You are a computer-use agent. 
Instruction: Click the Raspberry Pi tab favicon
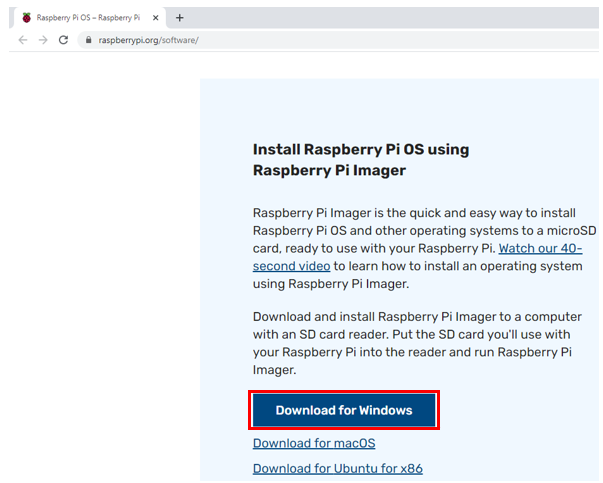[27, 18]
